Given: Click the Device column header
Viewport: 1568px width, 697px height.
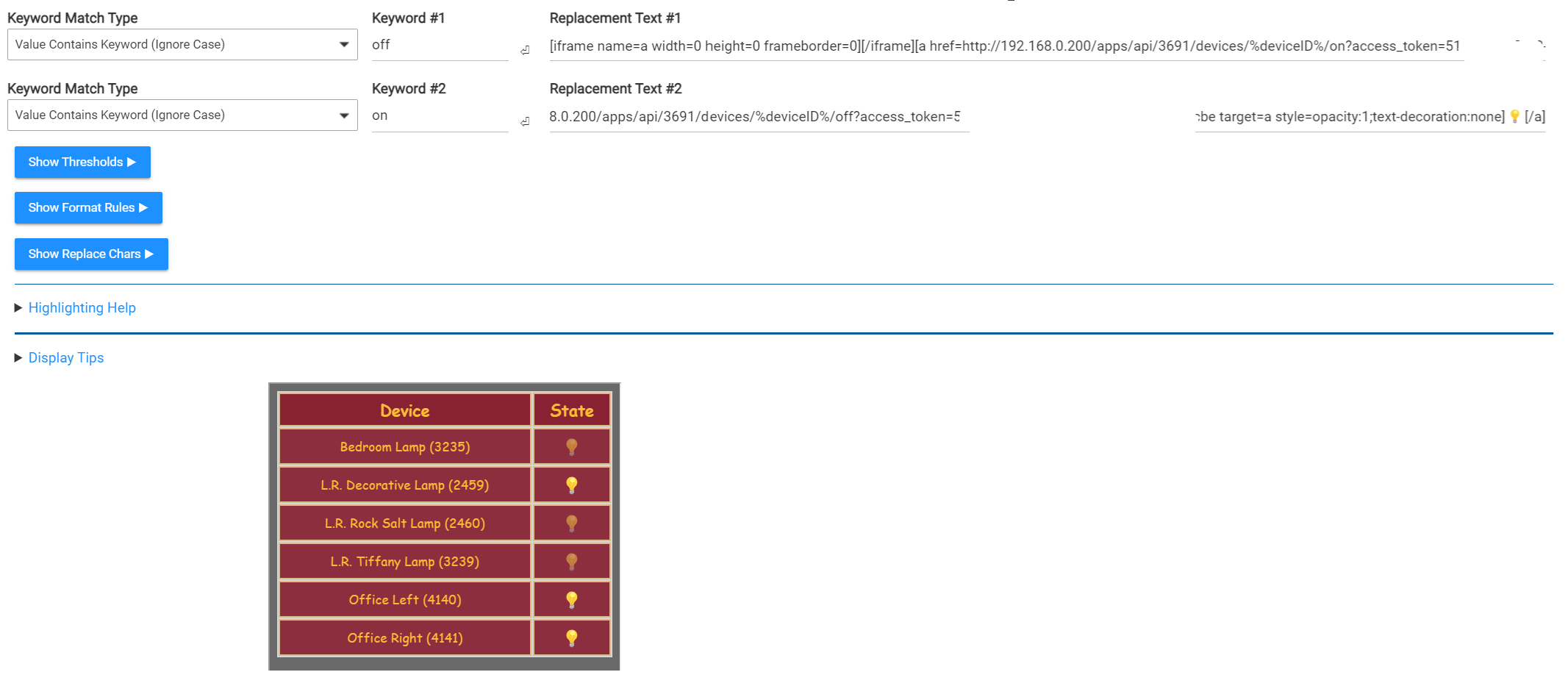Looking at the screenshot, I should [x=405, y=410].
